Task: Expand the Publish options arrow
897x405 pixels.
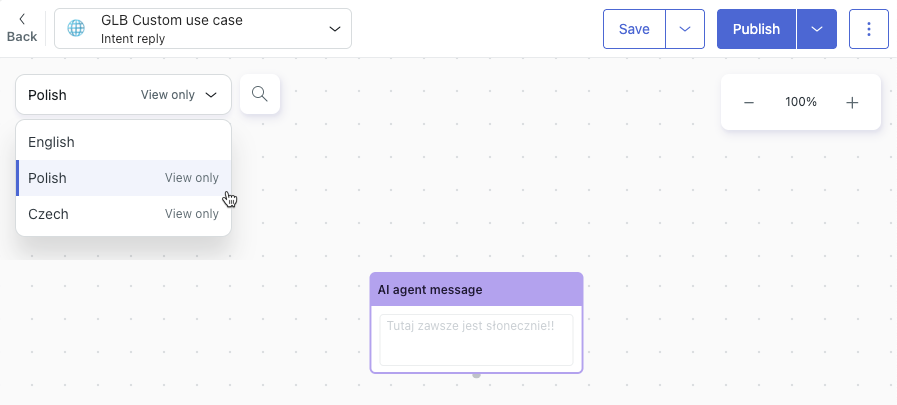Action: pyautogui.click(x=817, y=29)
